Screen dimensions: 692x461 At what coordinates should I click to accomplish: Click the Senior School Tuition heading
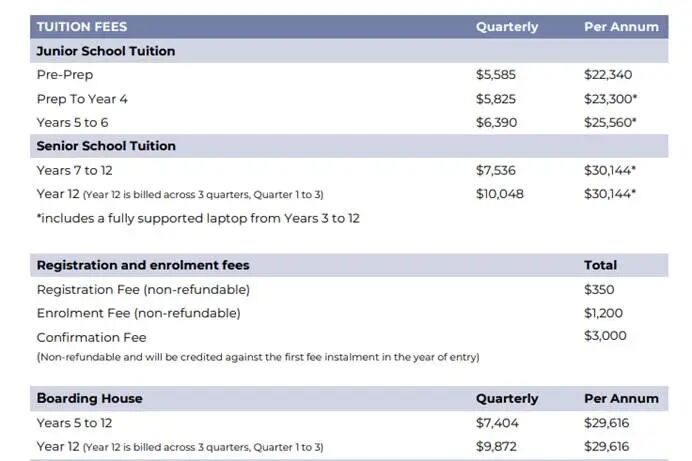106,146
